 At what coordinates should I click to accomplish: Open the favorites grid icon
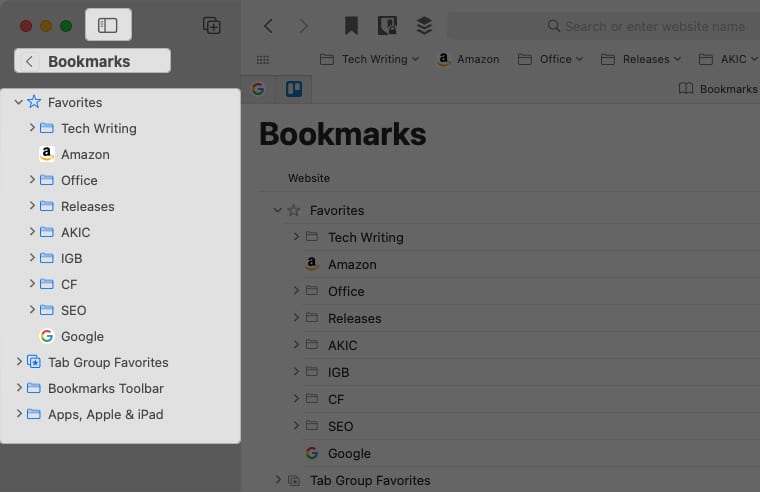pos(263,60)
